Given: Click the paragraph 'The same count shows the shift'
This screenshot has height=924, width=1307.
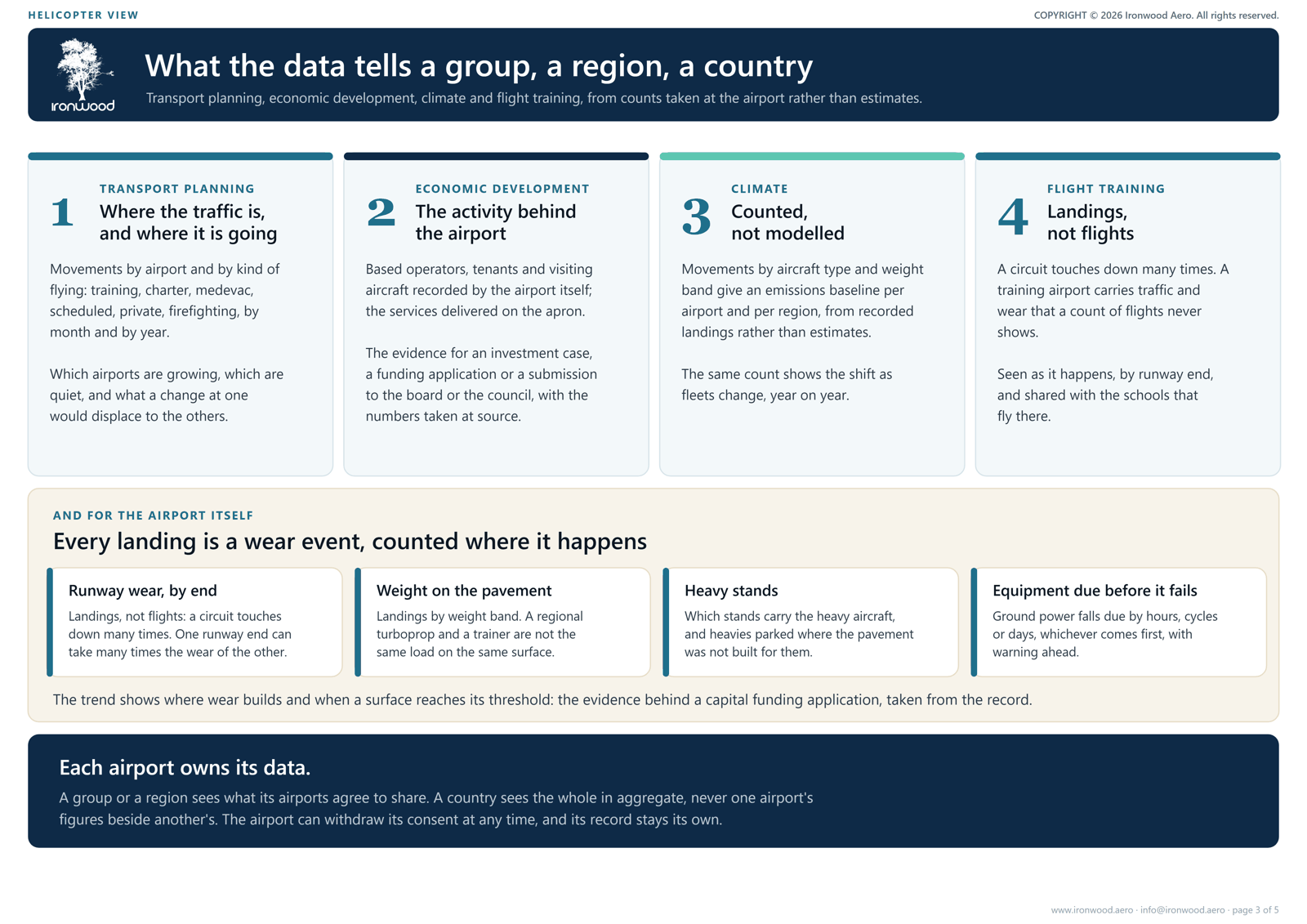Looking at the screenshot, I should pos(787,384).
